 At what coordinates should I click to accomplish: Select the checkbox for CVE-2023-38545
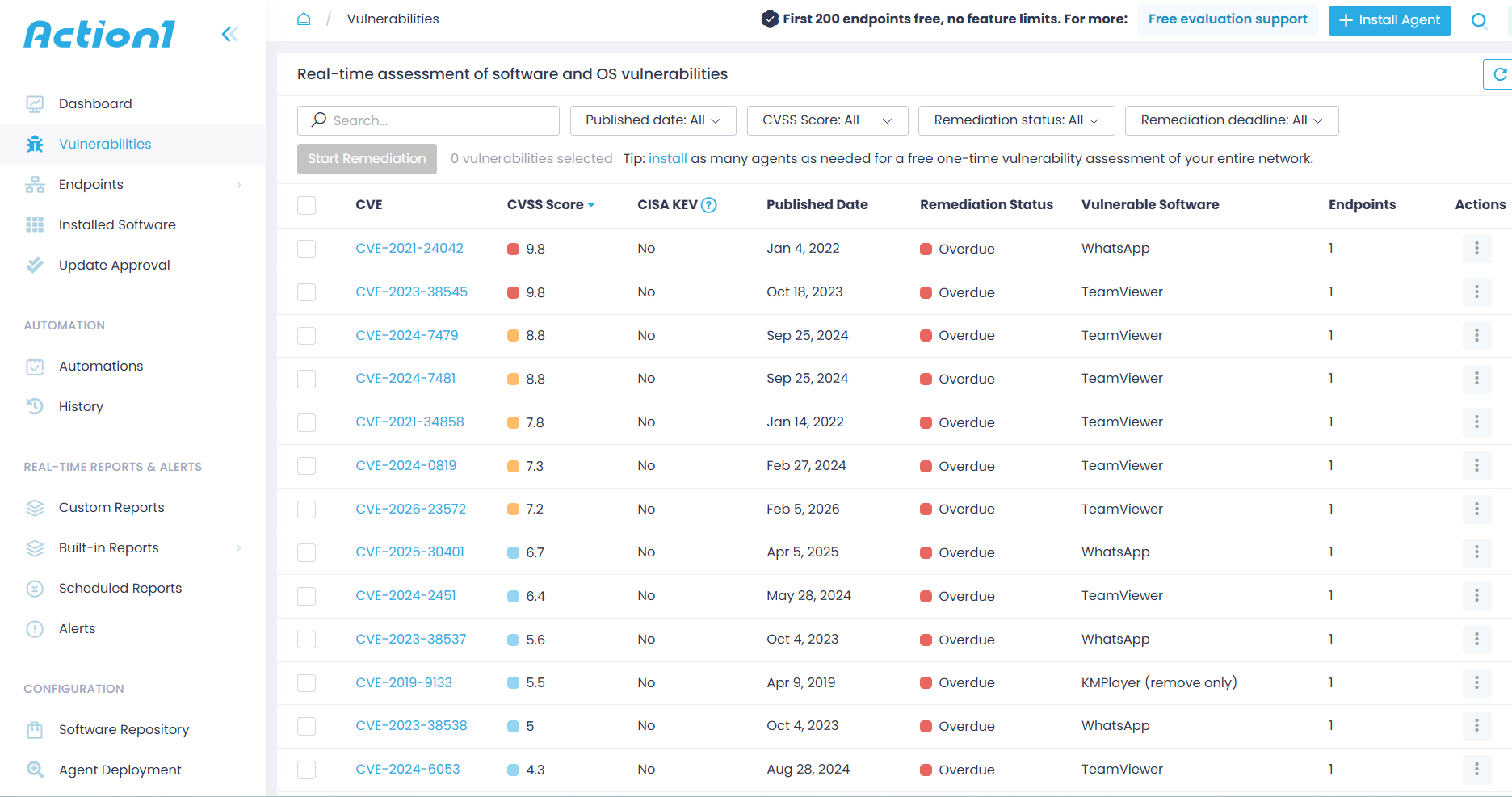tap(306, 292)
